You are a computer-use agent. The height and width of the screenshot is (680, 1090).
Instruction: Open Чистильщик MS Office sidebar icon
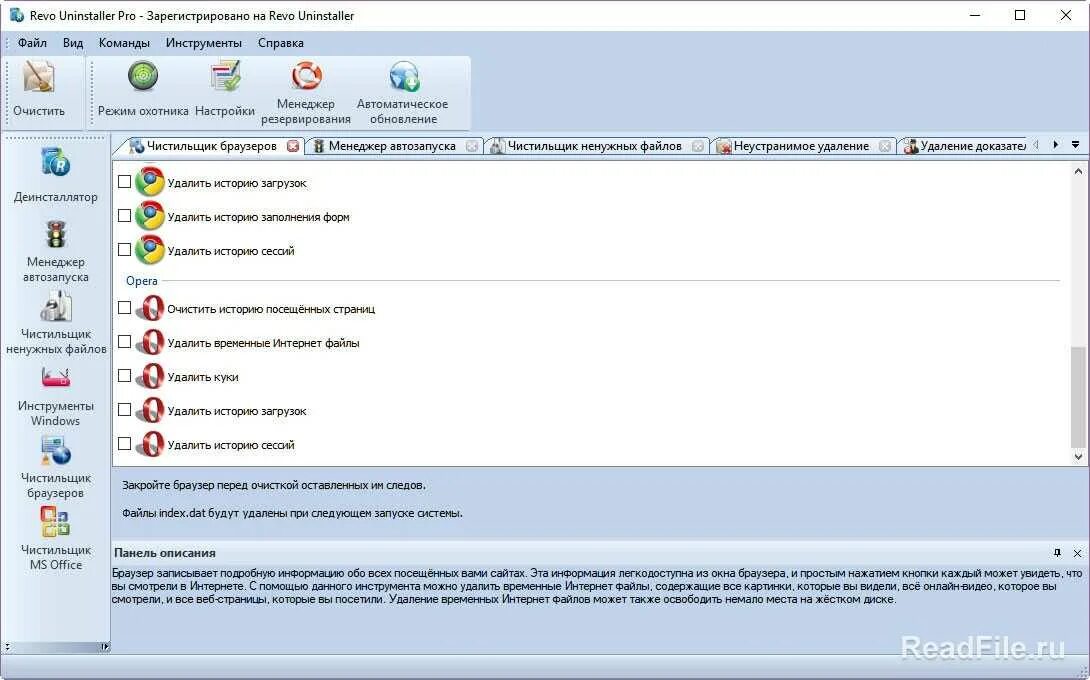tap(56, 521)
